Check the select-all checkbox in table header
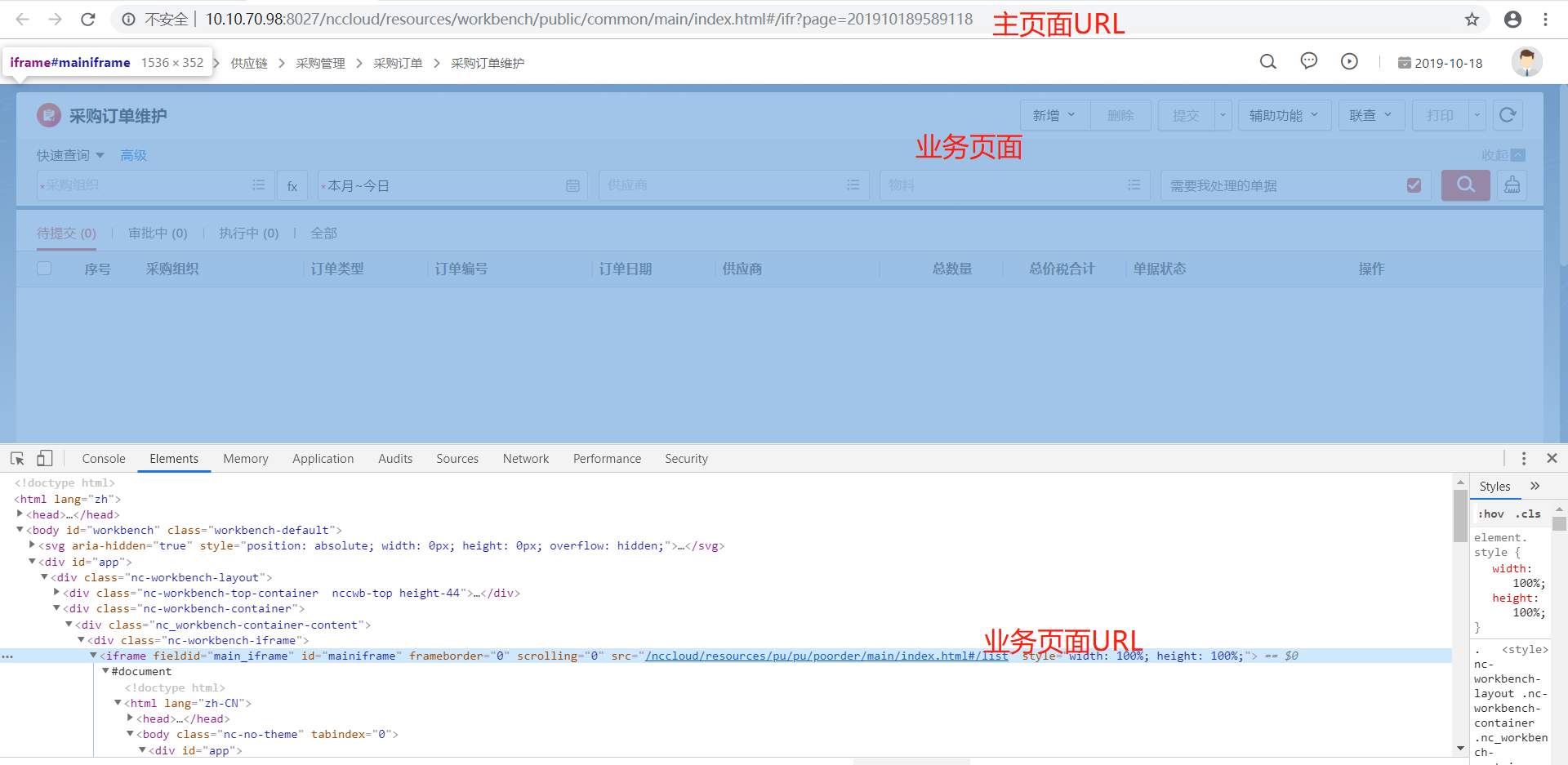Viewport: 1568px width, 765px height. click(x=44, y=269)
